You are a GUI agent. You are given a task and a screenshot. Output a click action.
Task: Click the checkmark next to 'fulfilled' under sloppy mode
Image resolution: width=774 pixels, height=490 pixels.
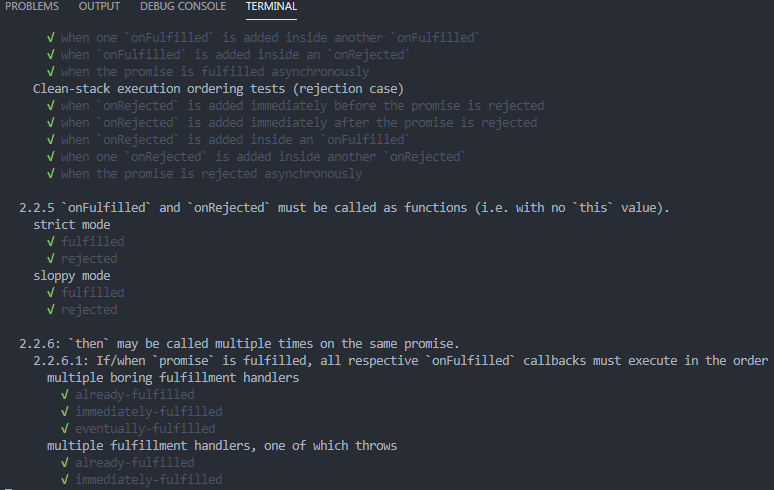(x=50, y=293)
